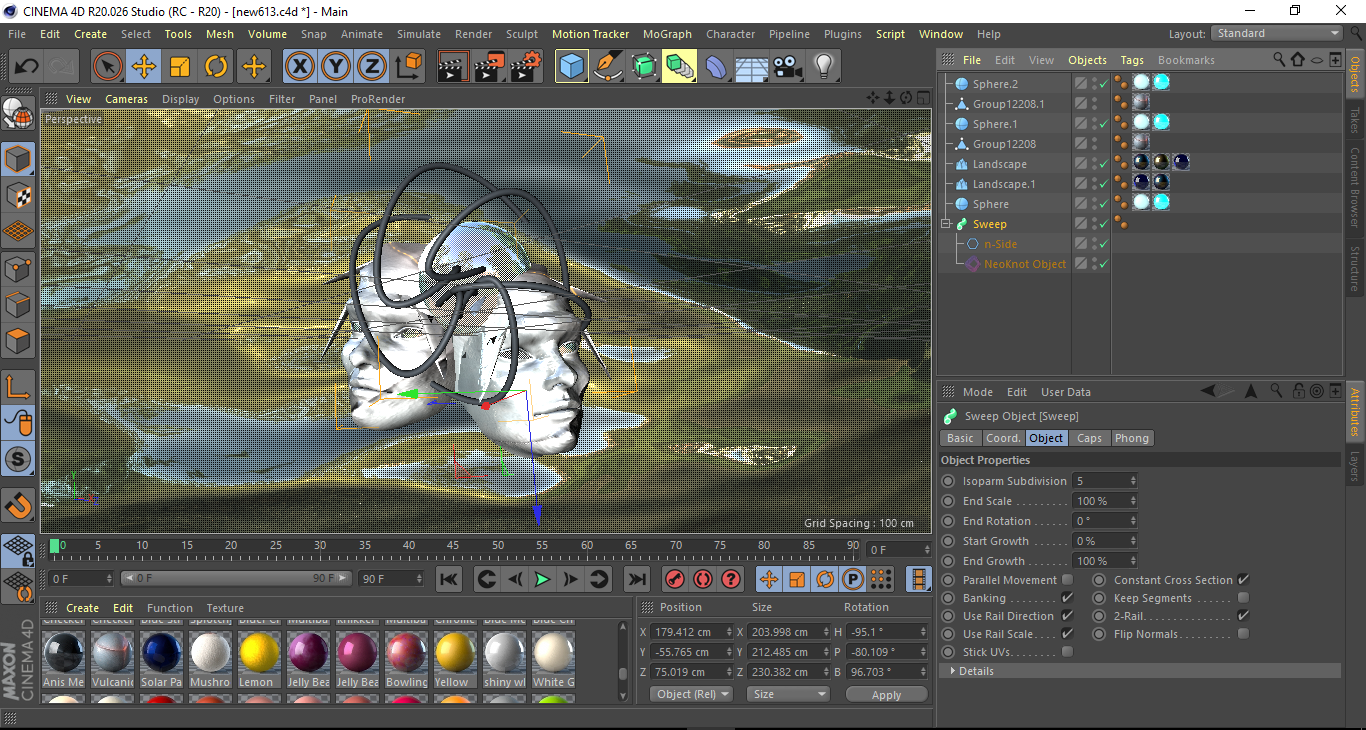Viewport: 1366px width, 730px height.
Task: Play the animation forwards
Action: click(542, 579)
